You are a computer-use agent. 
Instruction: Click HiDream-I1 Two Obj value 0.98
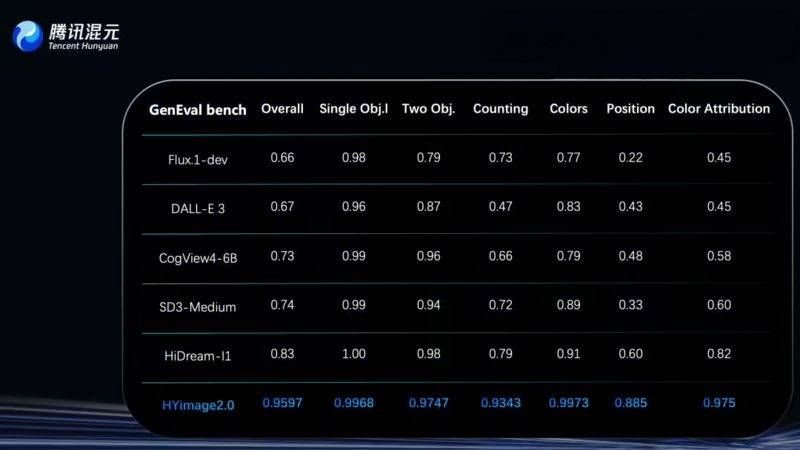[x=428, y=354]
